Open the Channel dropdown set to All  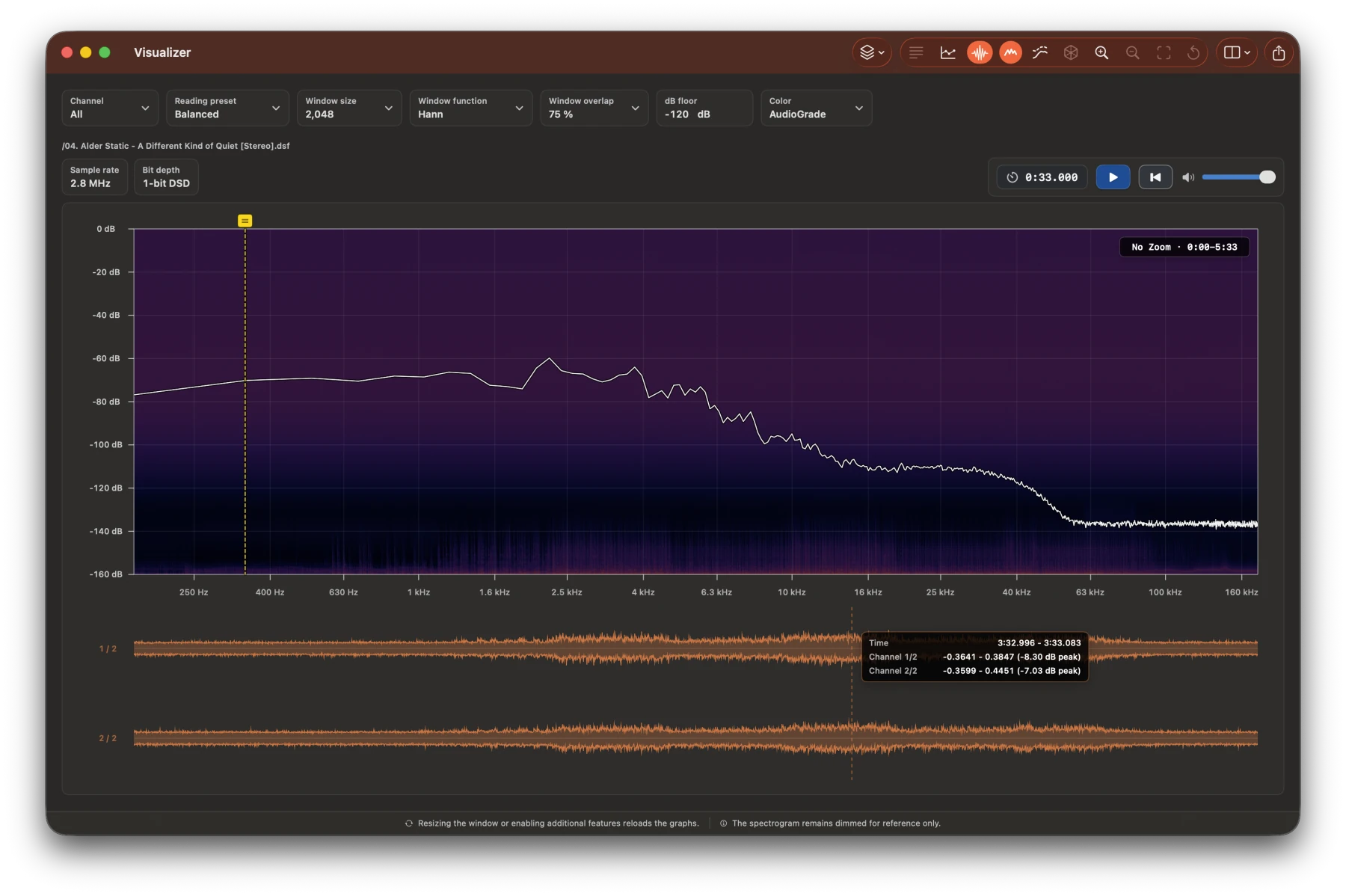coord(110,108)
